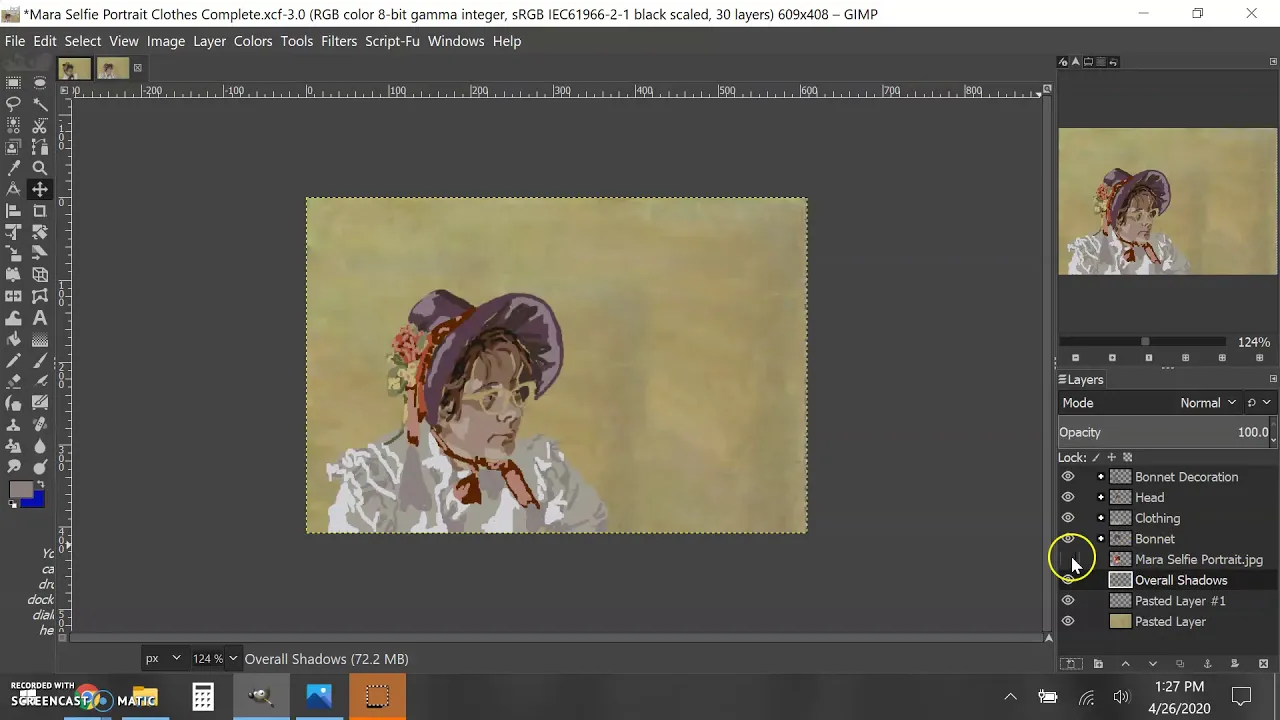Select the Scissors Select tool
Screen dimensions: 1280x720
40,126
